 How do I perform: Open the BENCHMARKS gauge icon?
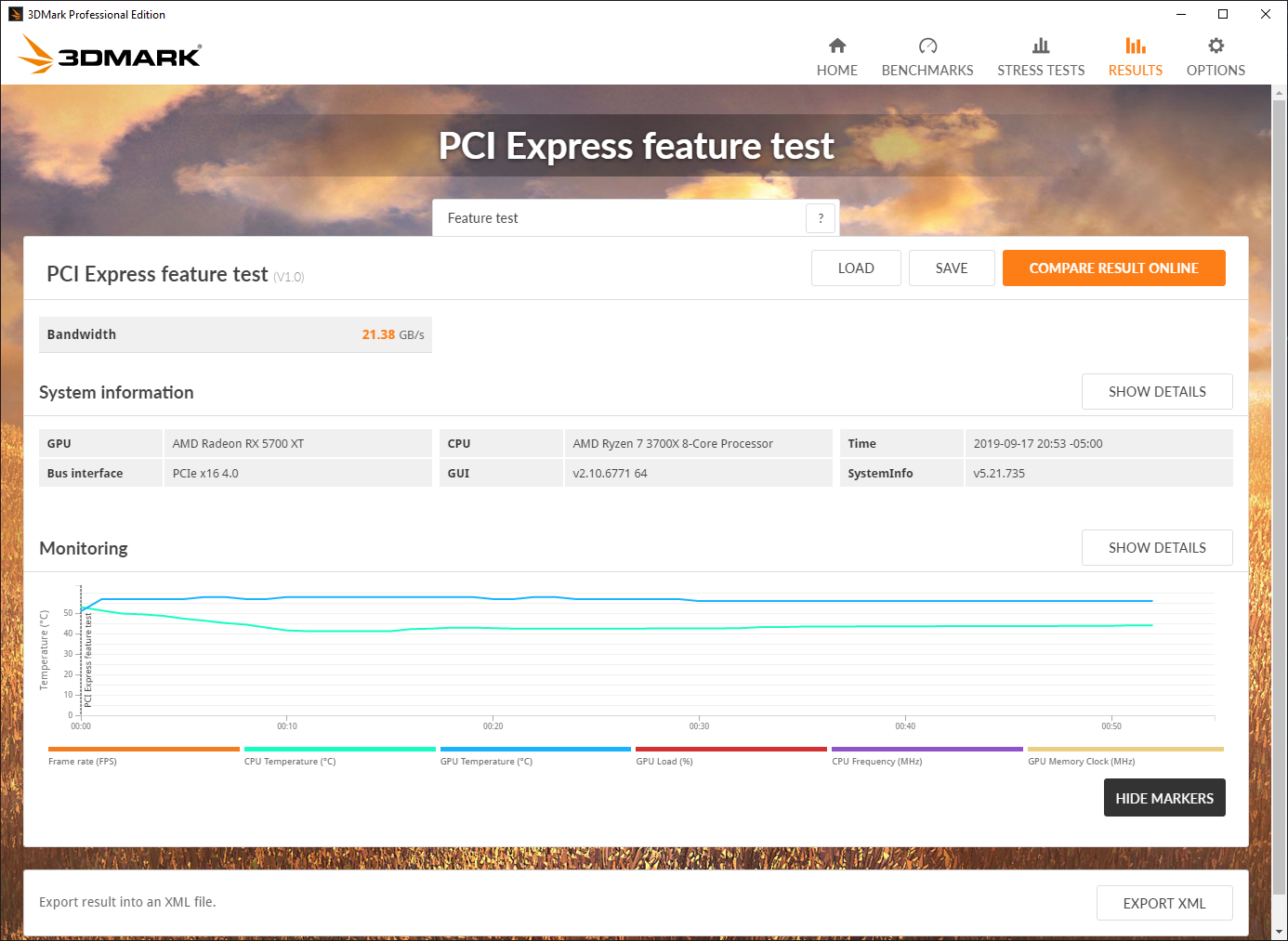(927, 46)
